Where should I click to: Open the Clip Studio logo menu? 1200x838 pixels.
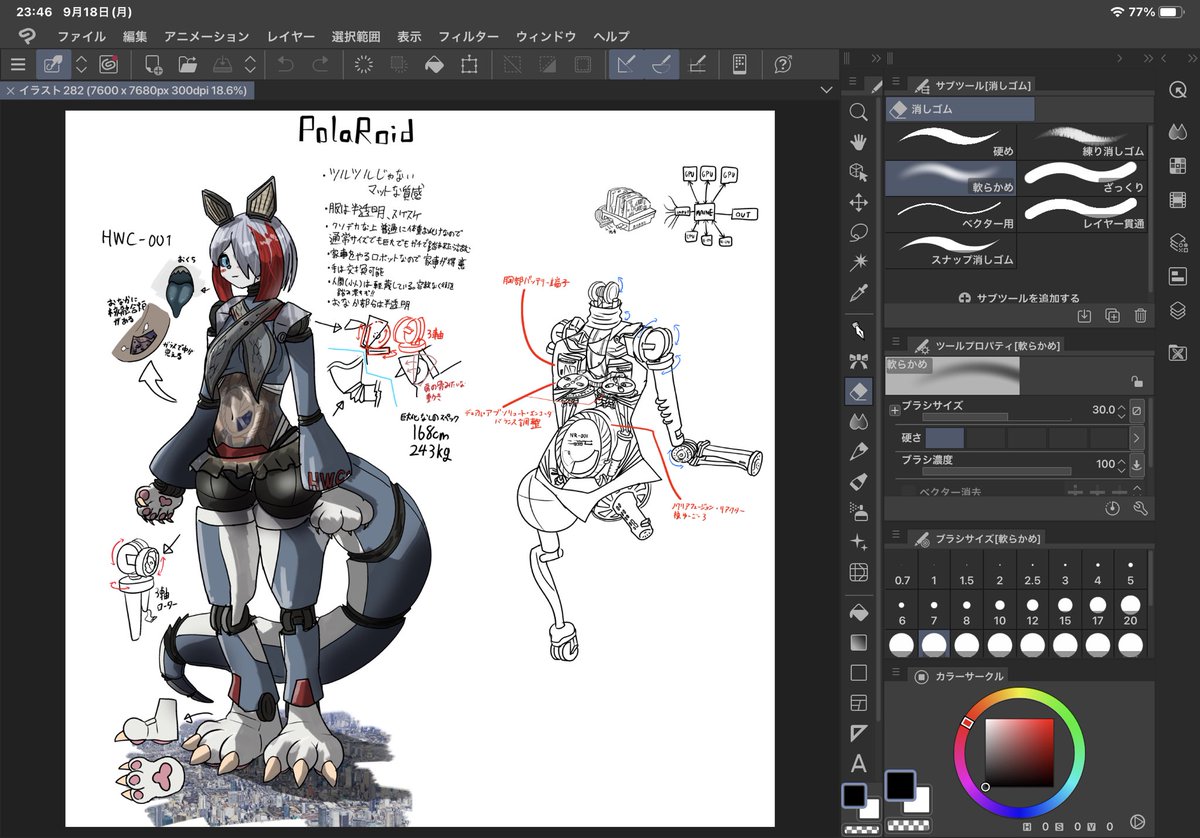click(x=25, y=36)
